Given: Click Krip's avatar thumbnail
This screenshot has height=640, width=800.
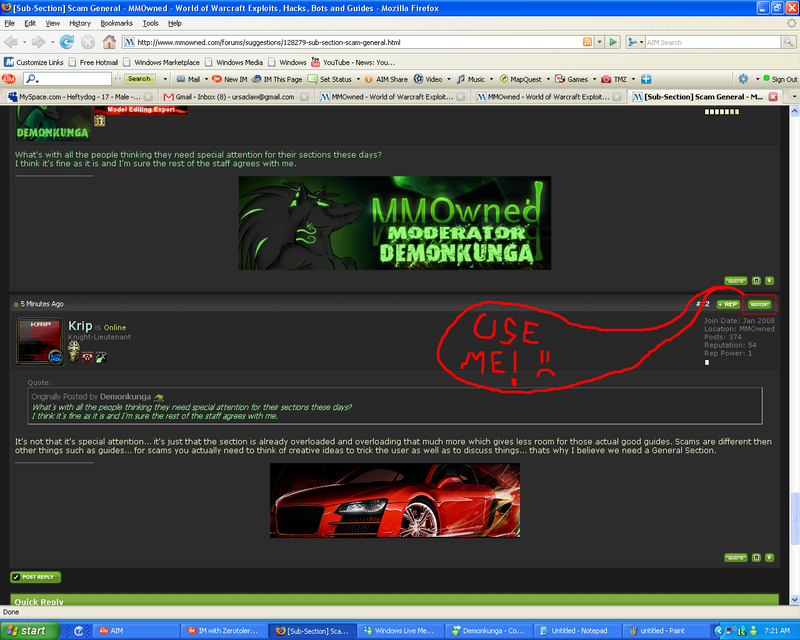Looking at the screenshot, I should coord(40,341).
